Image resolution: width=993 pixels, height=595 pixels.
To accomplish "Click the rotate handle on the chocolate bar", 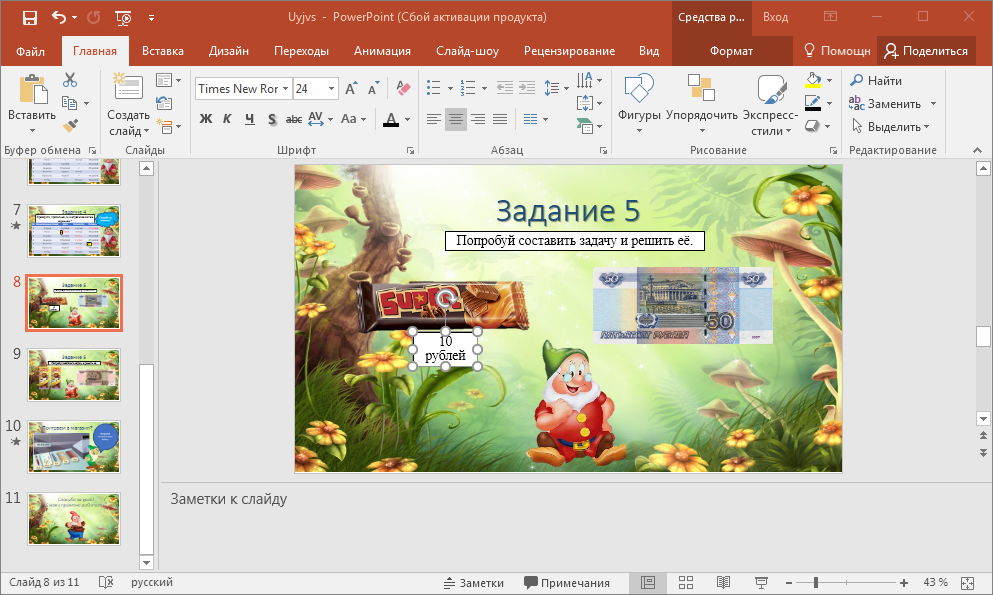I will 446,298.
